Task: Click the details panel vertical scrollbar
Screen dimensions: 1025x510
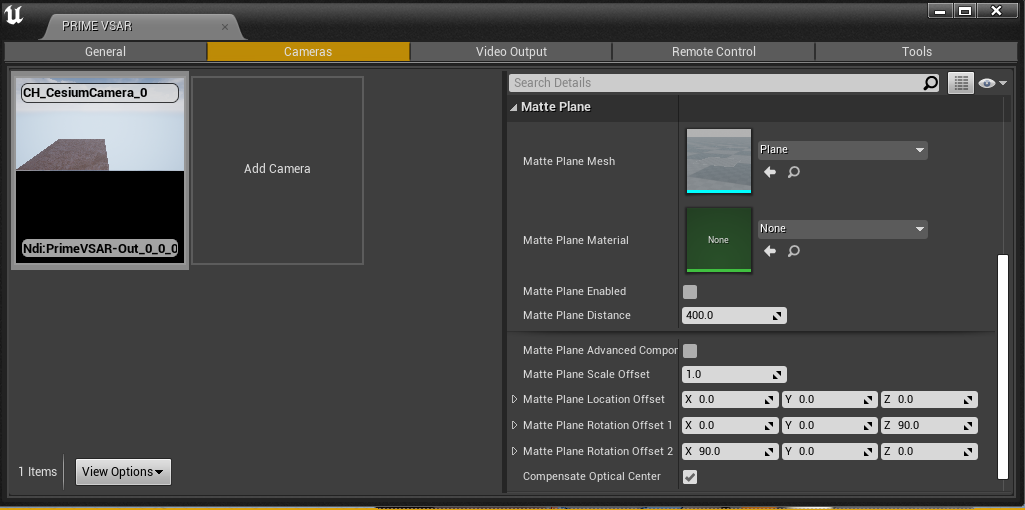Action: tap(1002, 366)
